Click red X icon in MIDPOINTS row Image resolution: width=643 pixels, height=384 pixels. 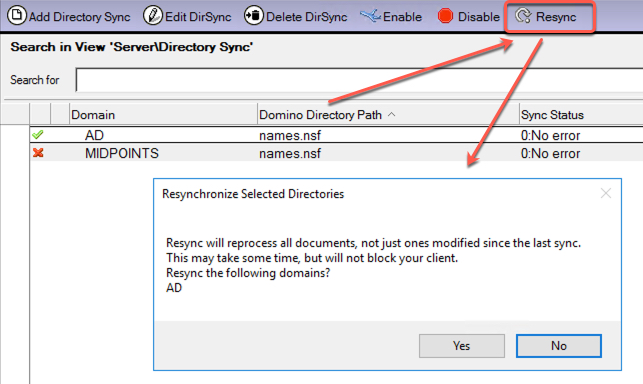click(38, 153)
